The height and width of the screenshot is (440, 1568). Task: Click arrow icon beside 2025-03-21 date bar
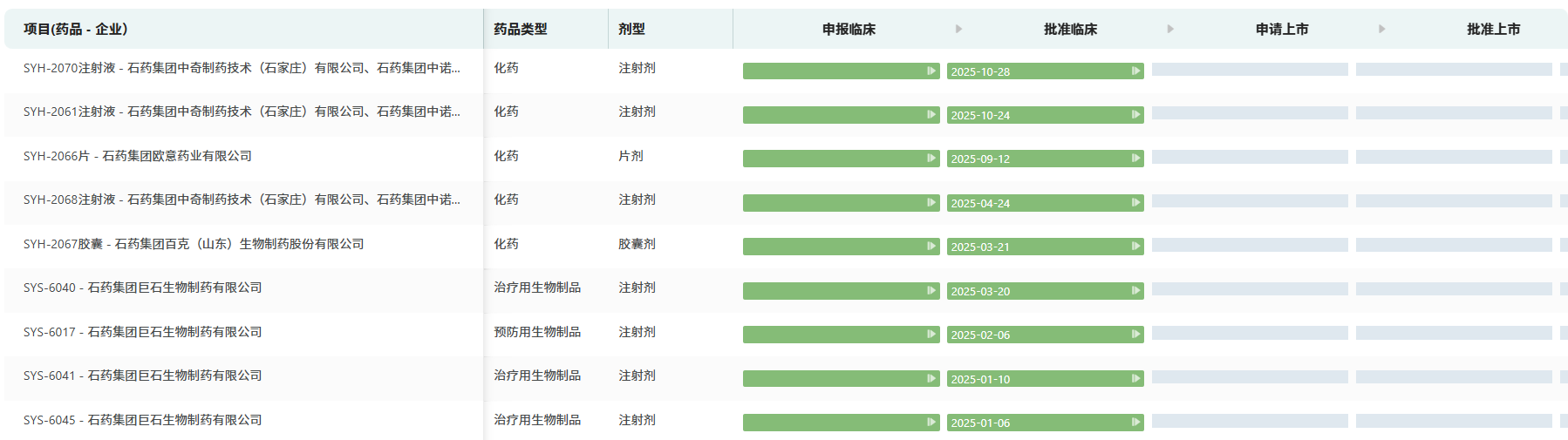pos(1135,247)
